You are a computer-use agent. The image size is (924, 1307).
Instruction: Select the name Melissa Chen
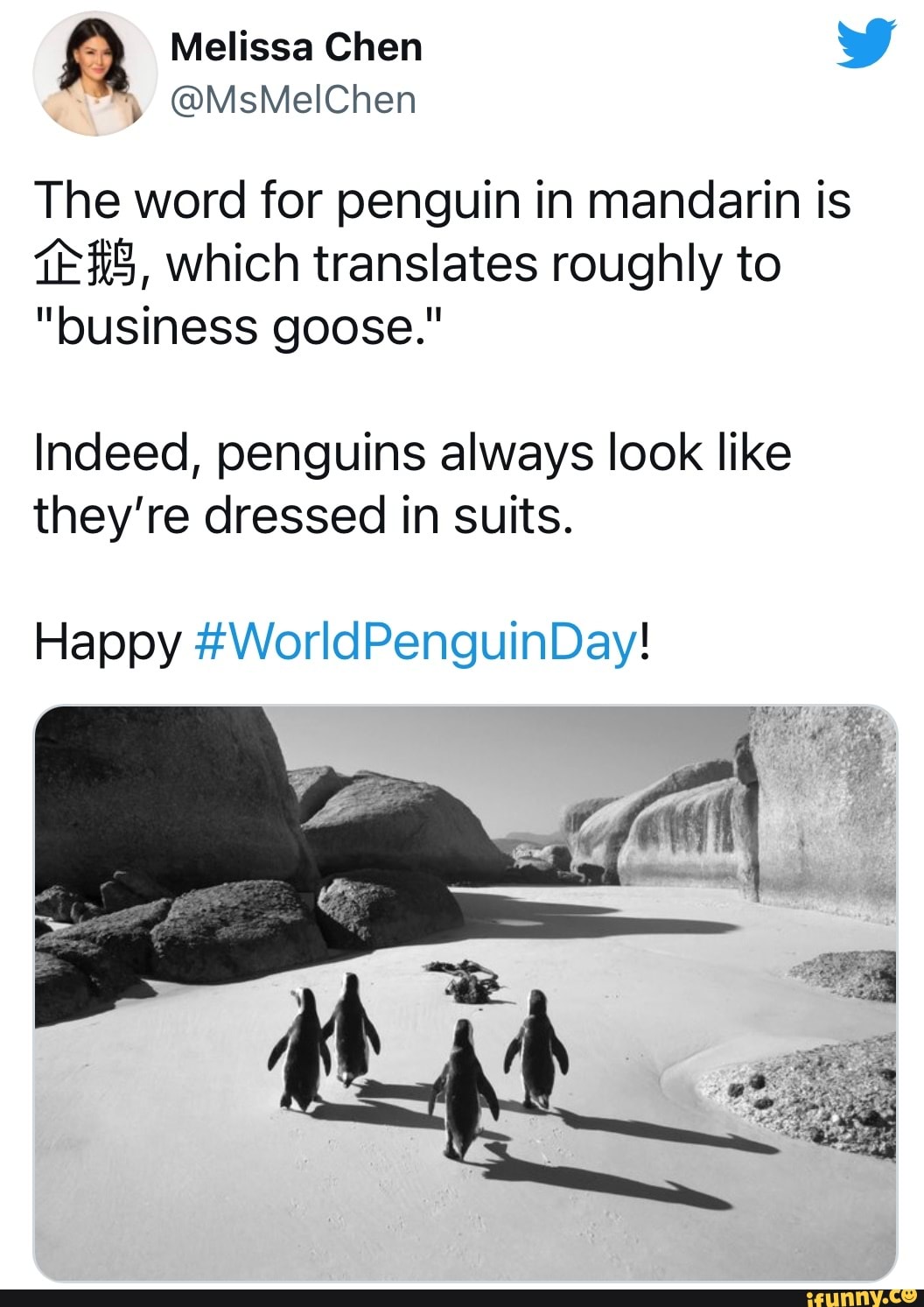[297, 46]
